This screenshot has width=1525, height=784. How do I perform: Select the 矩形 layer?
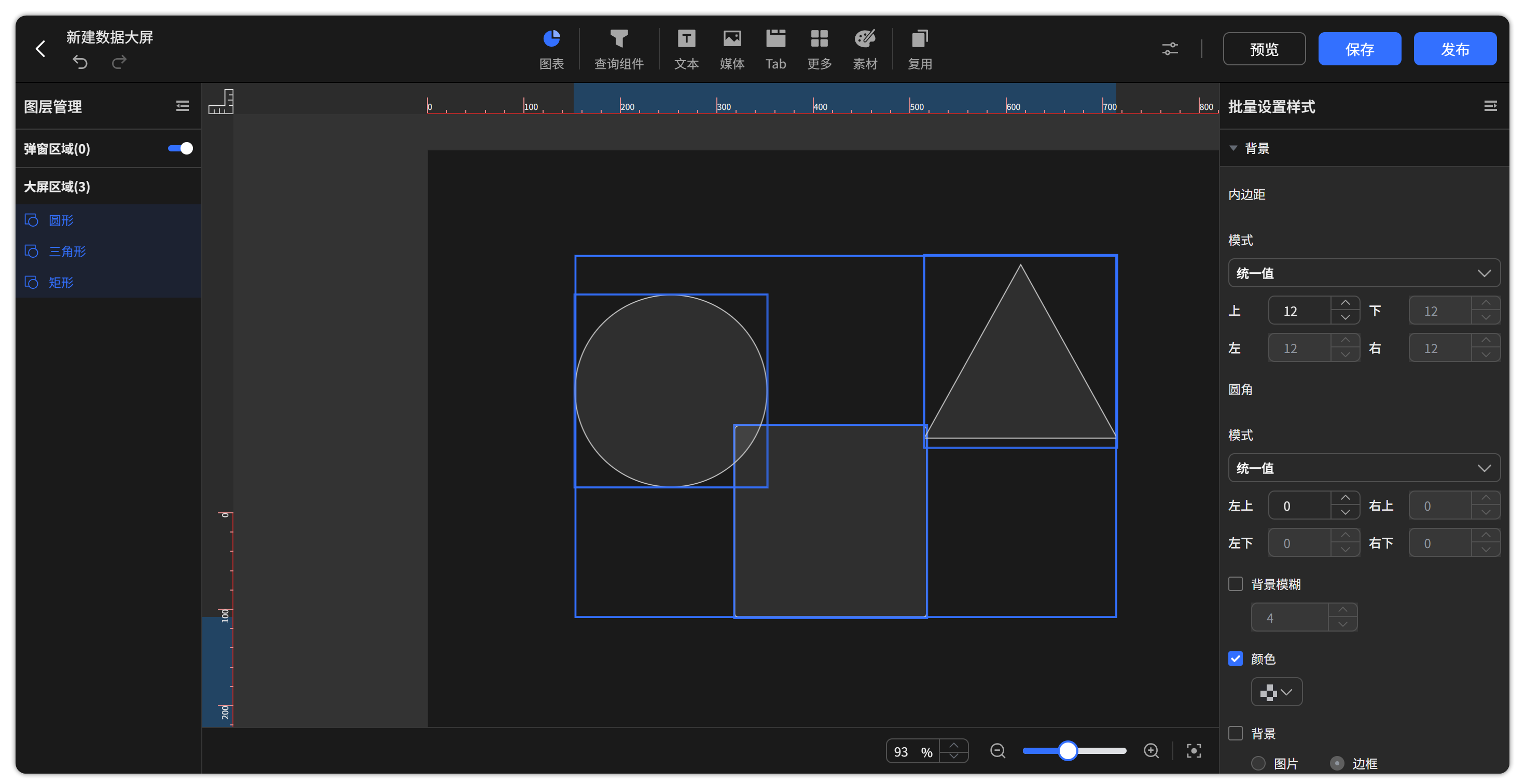108,282
